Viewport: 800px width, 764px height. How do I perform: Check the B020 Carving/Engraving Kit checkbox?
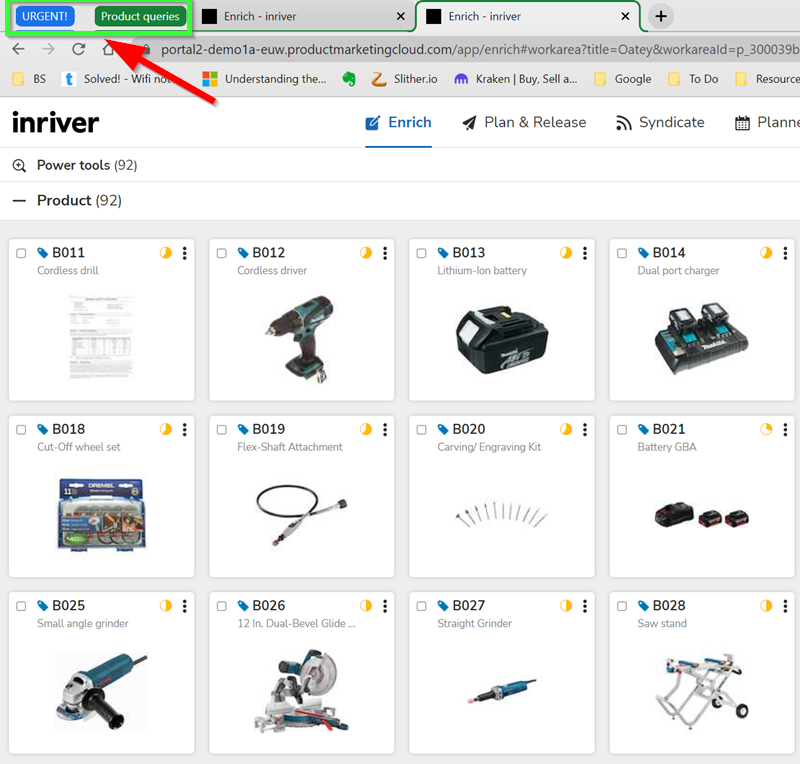(421, 430)
